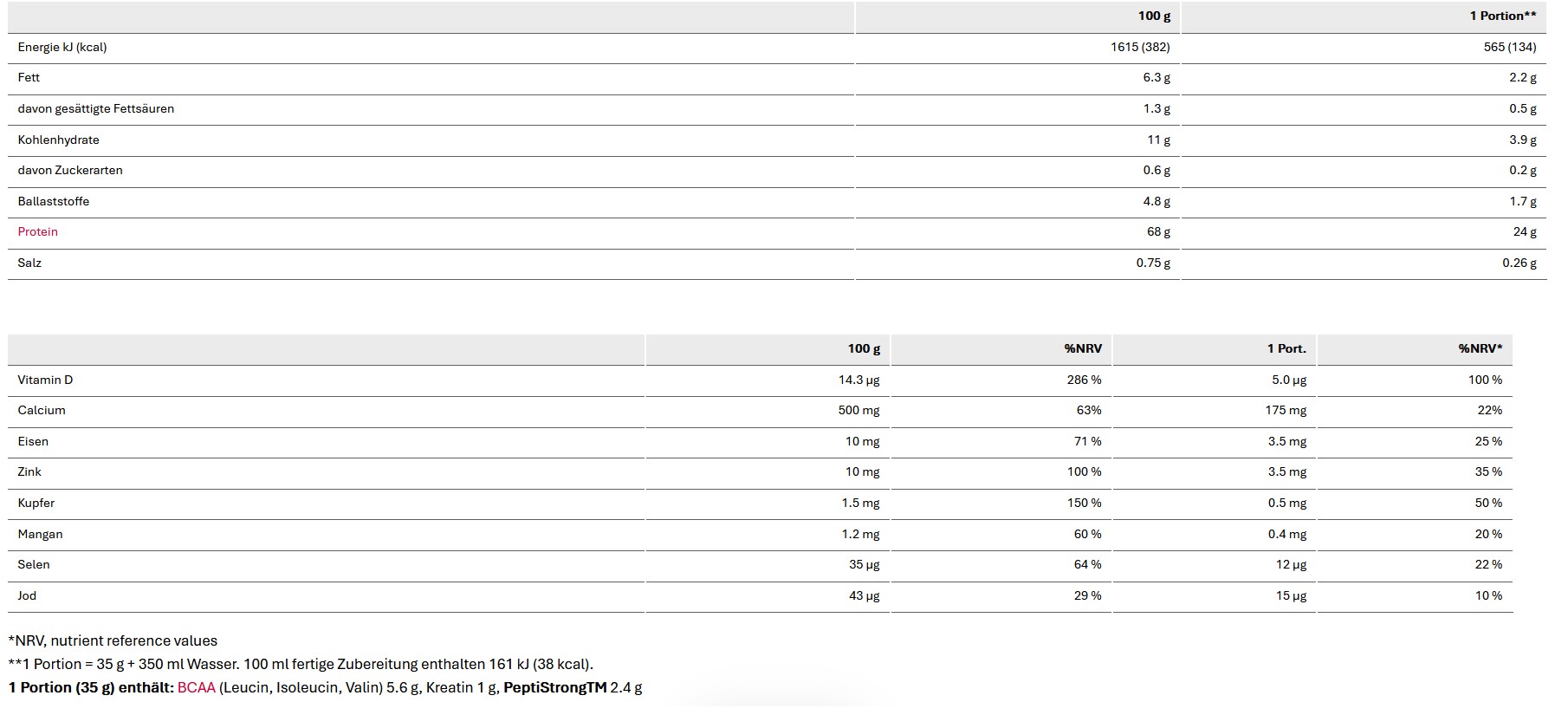
Task: Click the "Selen" row label
Action: tap(34, 565)
